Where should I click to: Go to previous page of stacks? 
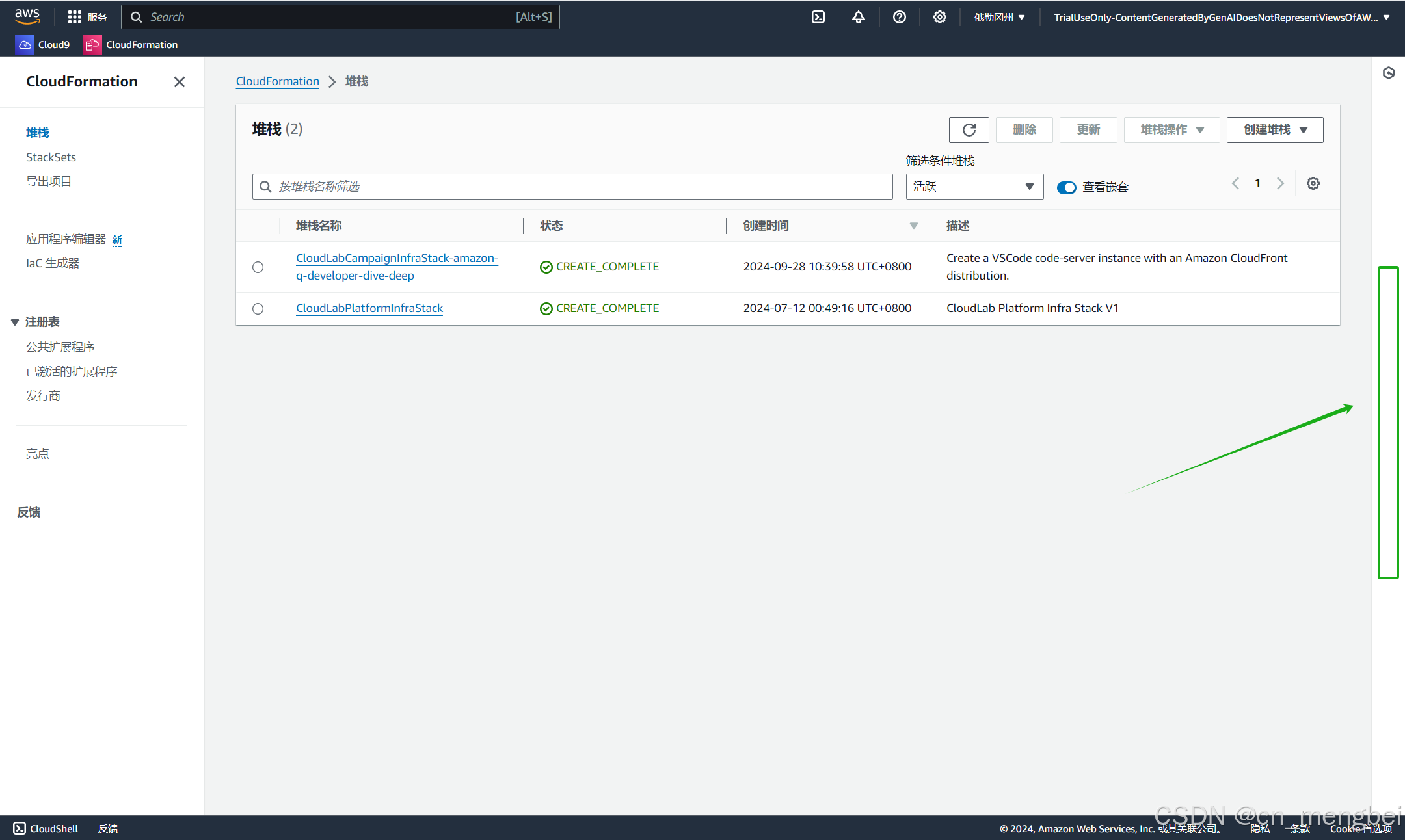(x=1236, y=183)
